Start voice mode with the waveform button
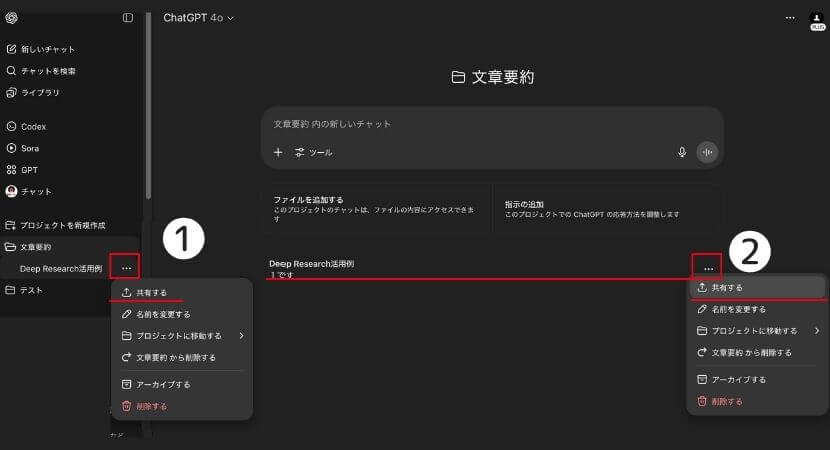The image size is (830, 450). (x=707, y=152)
